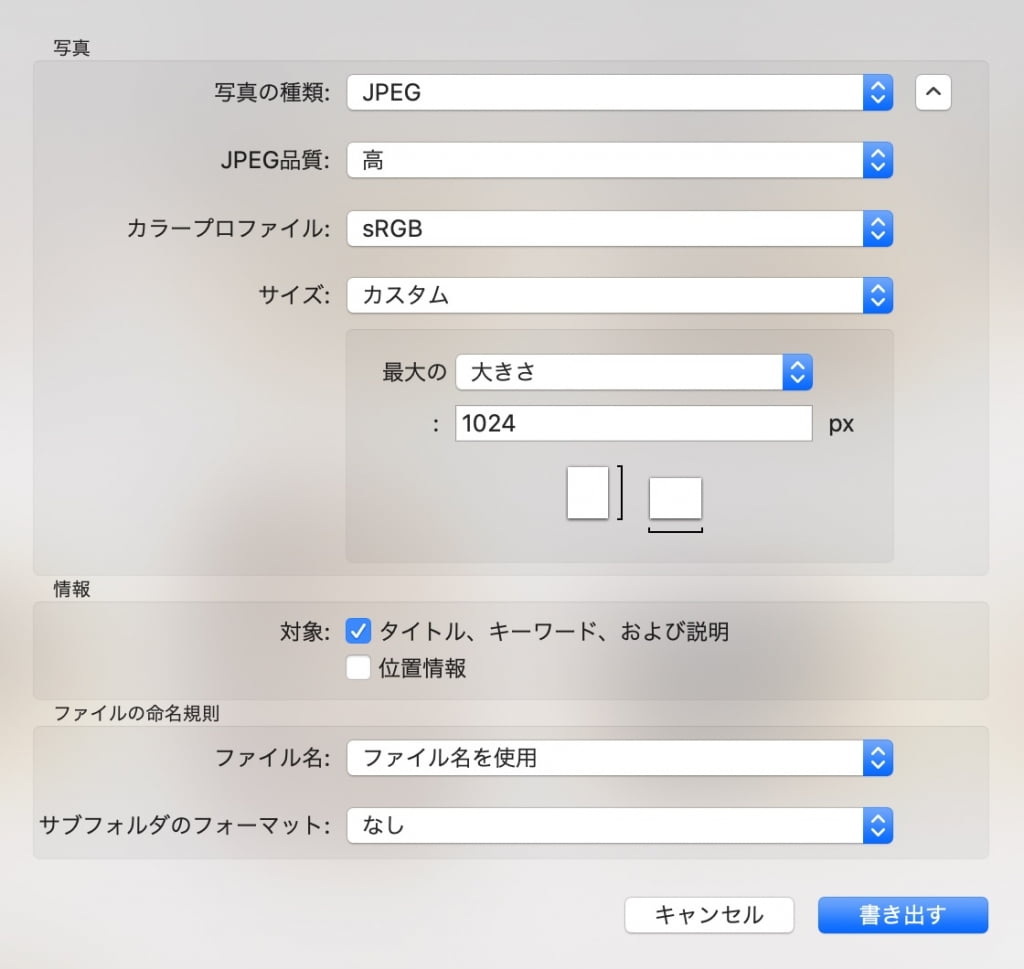This screenshot has width=1024, height=969.
Task: Enable the 位置情報 checkbox
Action: pyautogui.click(x=358, y=668)
